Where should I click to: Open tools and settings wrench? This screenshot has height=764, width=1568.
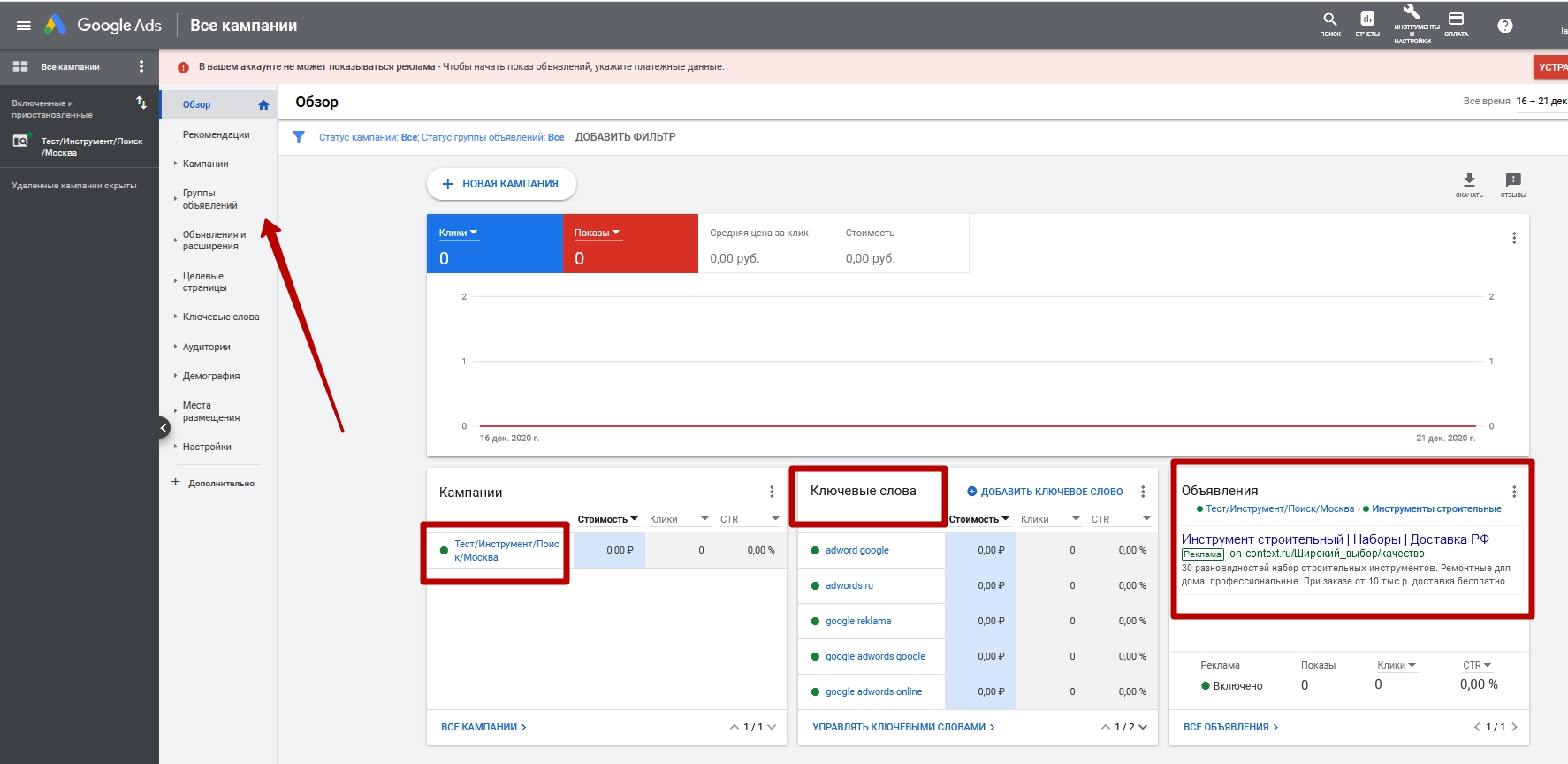pyautogui.click(x=1412, y=12)
